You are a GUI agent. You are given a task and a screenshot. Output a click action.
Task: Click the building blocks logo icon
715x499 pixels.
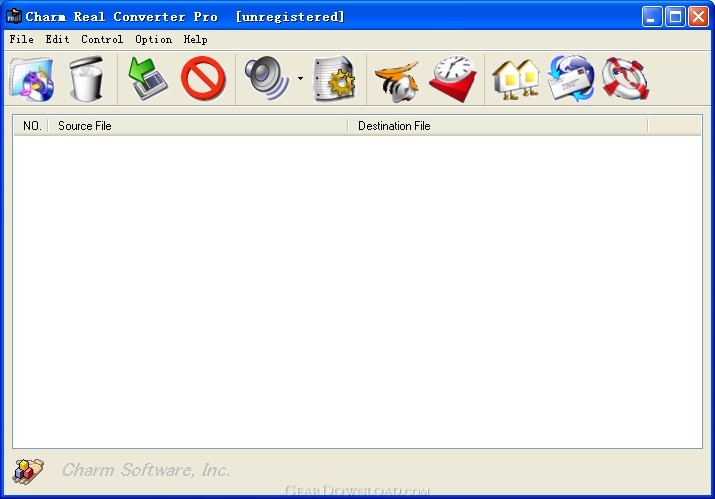point(28,471)
